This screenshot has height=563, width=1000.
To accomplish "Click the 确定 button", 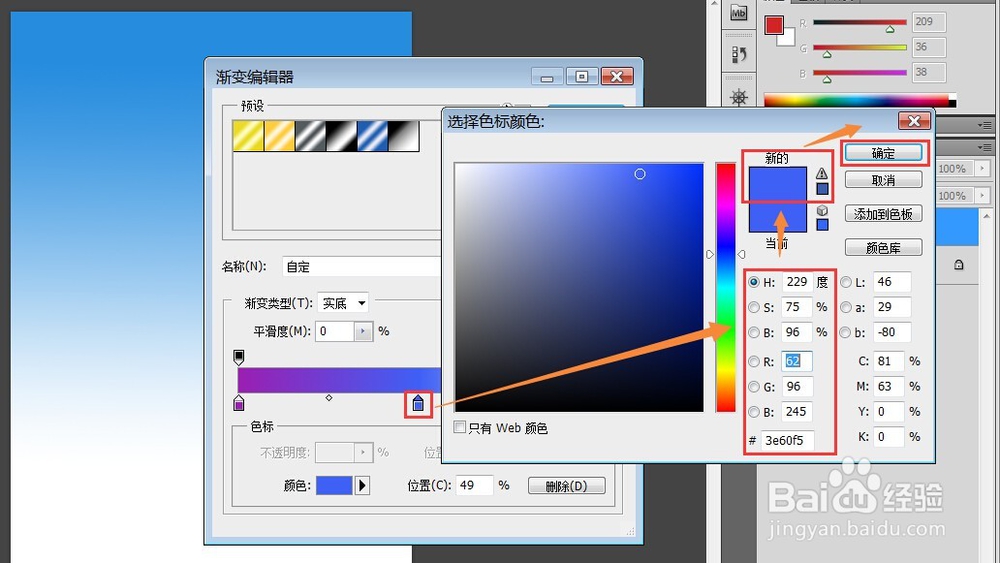I will click(883, 153).
